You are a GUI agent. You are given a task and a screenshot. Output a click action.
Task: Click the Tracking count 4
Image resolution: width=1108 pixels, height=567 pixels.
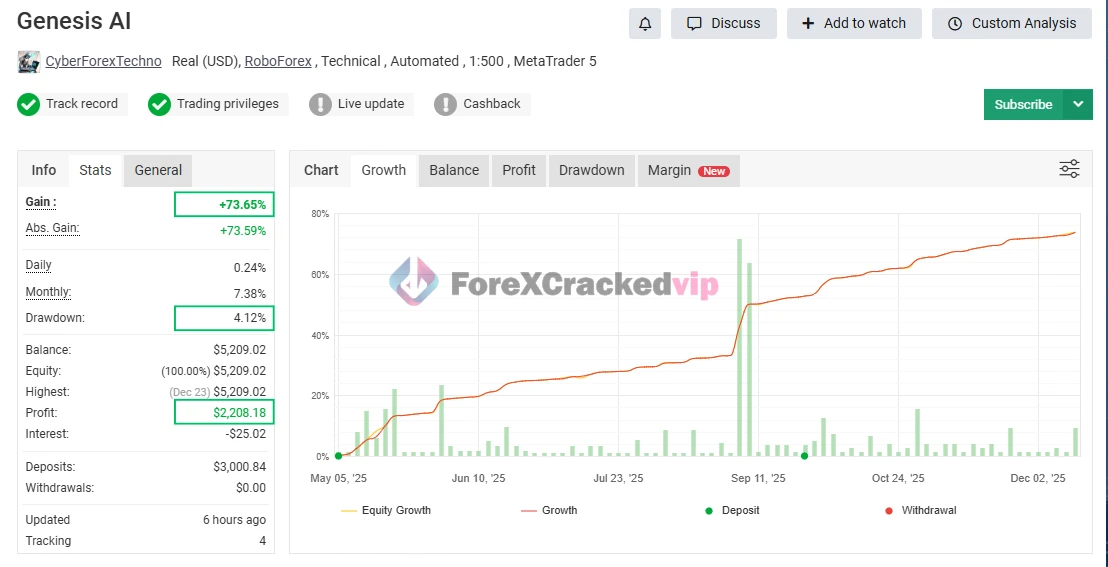(x=262, y=542)
